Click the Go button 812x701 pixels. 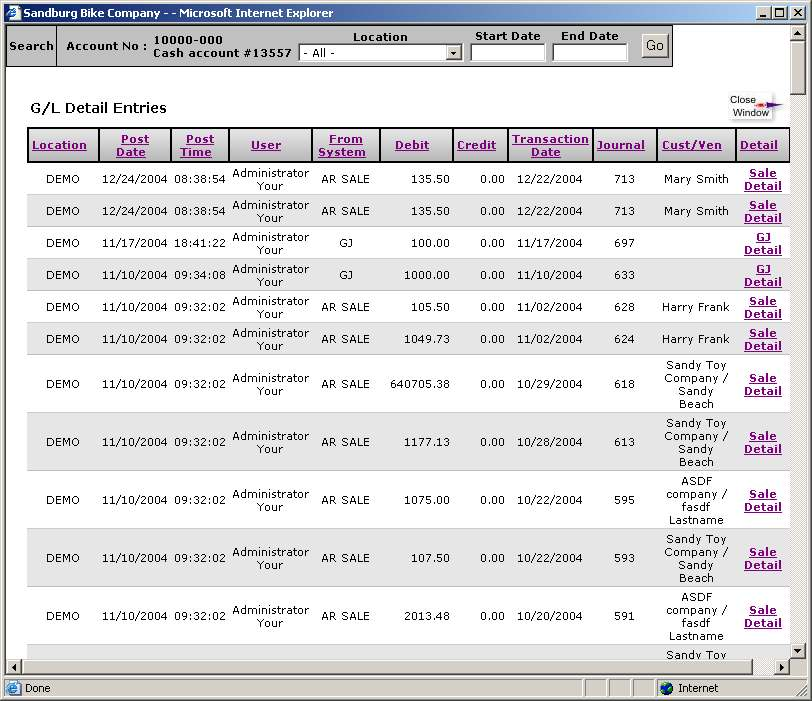(654, 46)
